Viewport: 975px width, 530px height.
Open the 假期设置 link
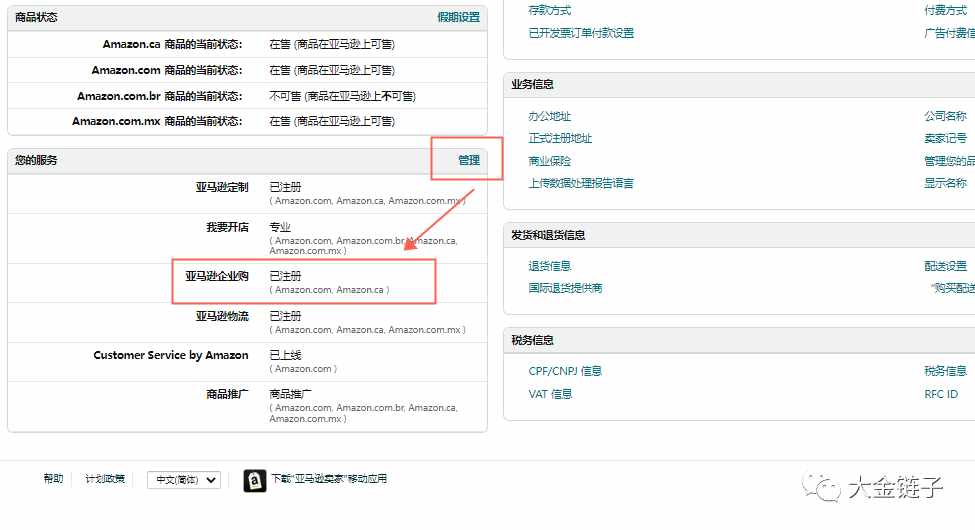point(458,17)
